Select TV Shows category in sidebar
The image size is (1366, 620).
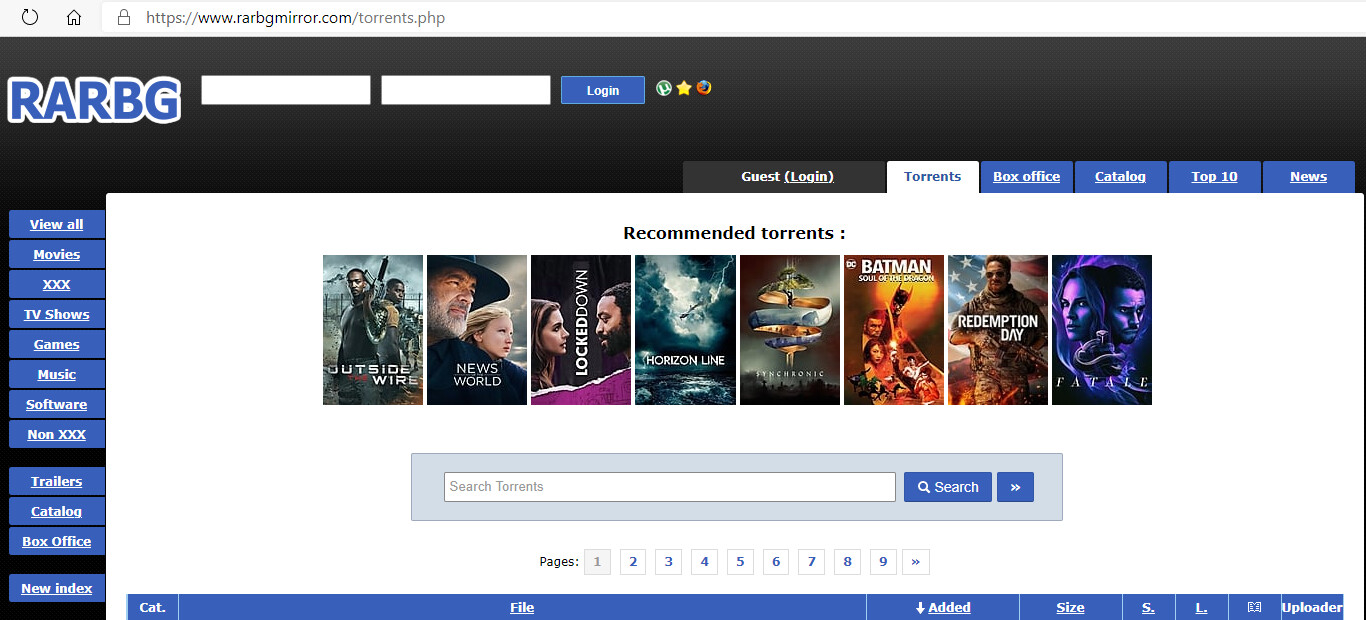pos(57,314)
